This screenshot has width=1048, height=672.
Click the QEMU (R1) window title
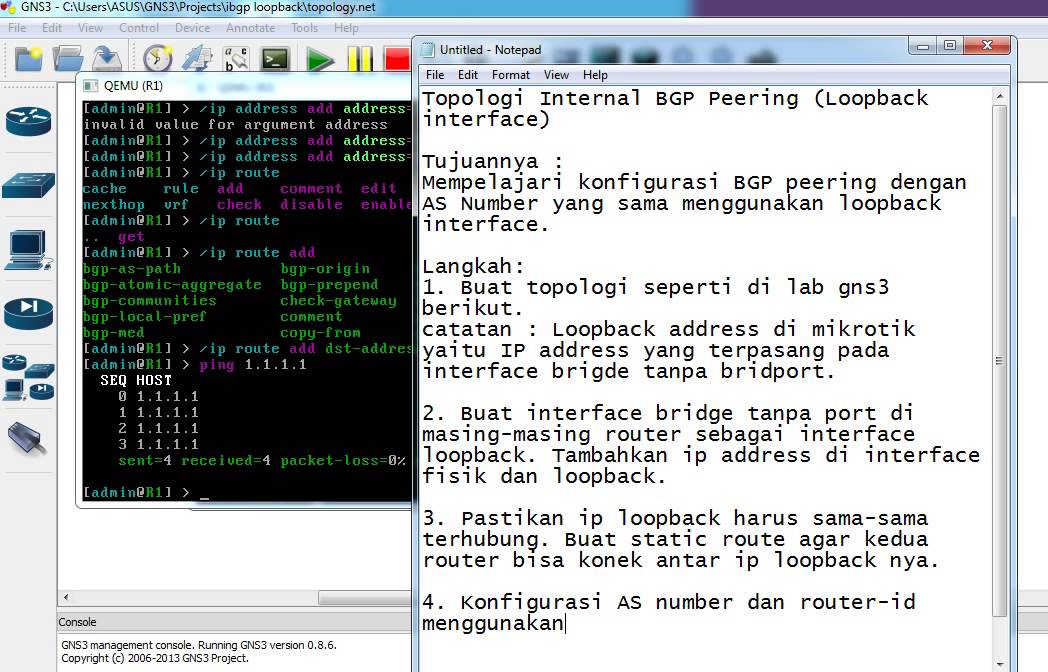pyautogui.click(x=133, y=86)
